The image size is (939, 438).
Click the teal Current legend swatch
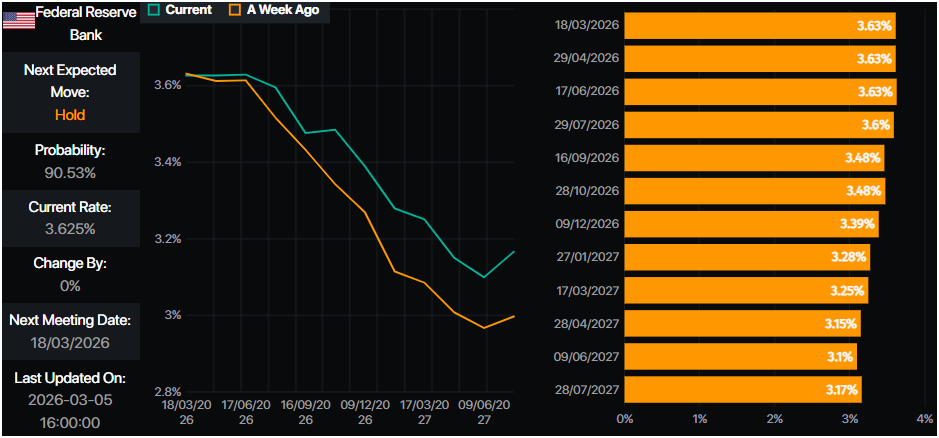pyautogui.click(x=154, y=10)
